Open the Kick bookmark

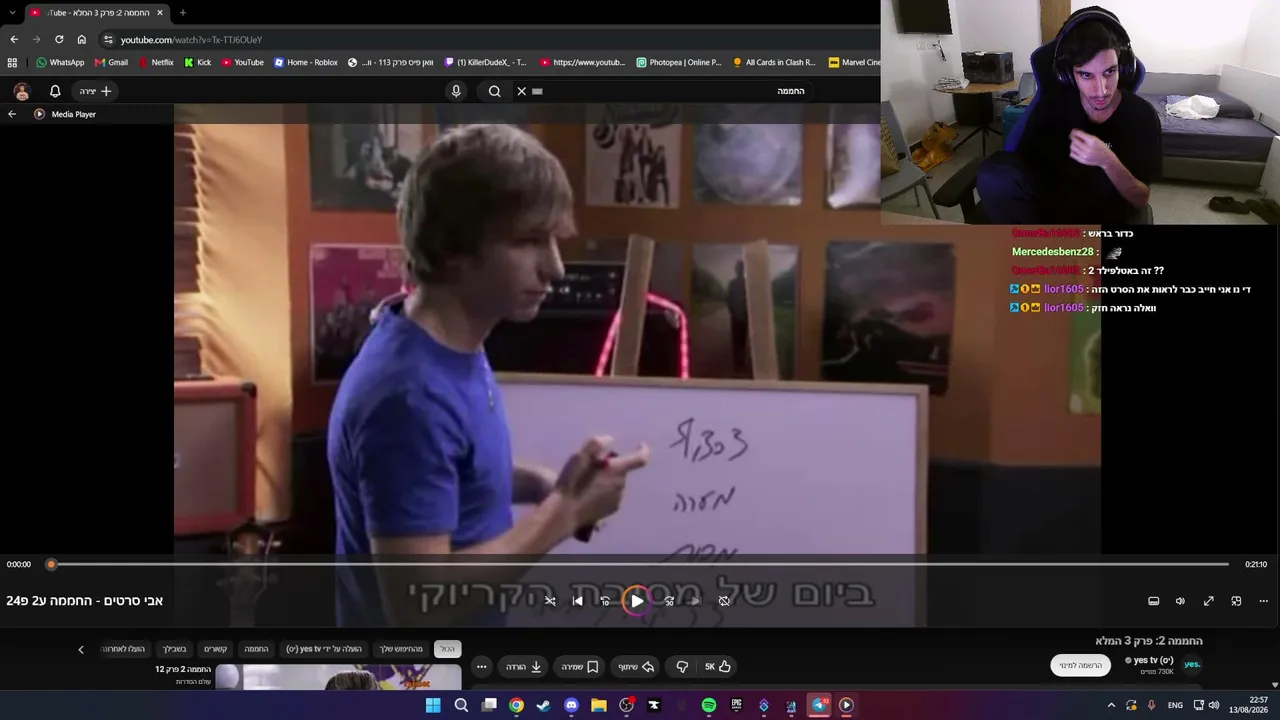pos(197,62)
